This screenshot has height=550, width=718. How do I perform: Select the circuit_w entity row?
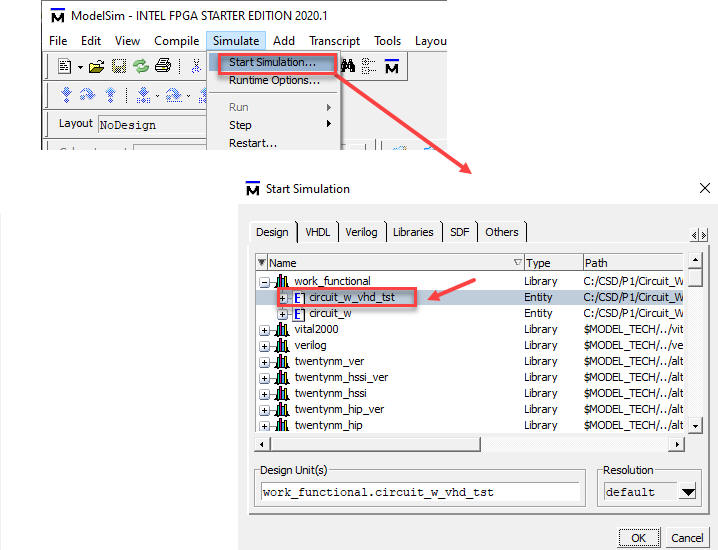click(469, 313)
